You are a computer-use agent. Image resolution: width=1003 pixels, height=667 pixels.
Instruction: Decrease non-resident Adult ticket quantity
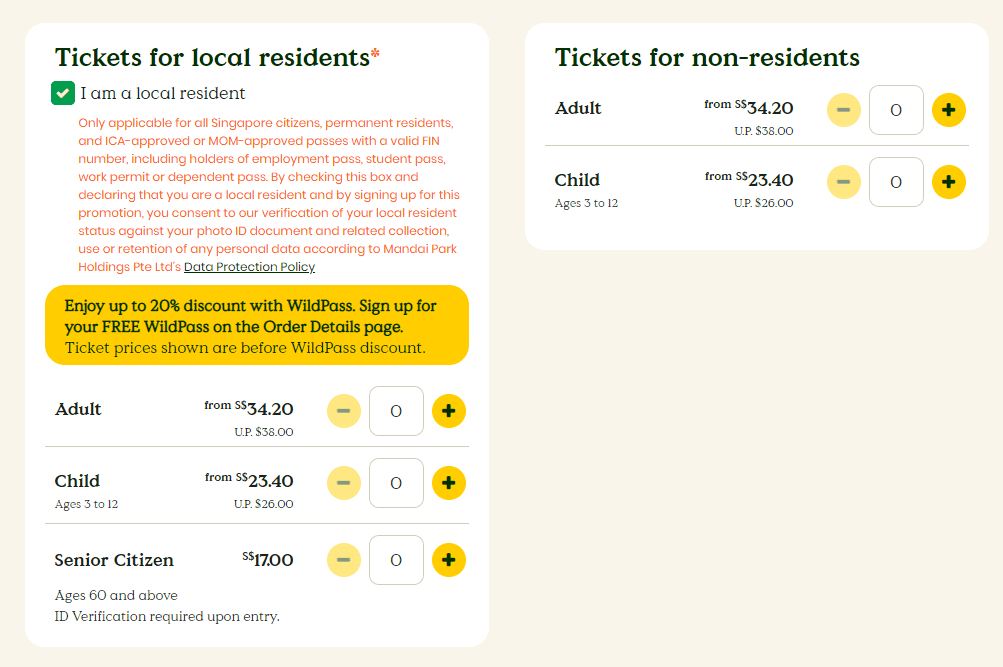click(x=843, y=110)
